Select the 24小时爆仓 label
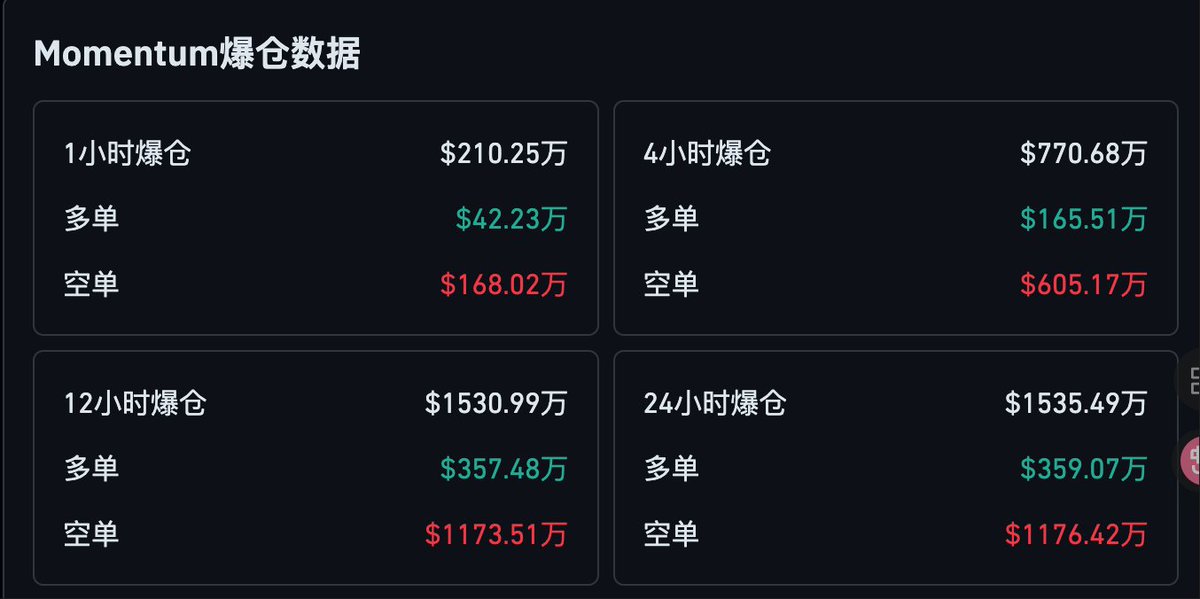This screenshot has width=1200, height=599. click(x=715, y=403)
